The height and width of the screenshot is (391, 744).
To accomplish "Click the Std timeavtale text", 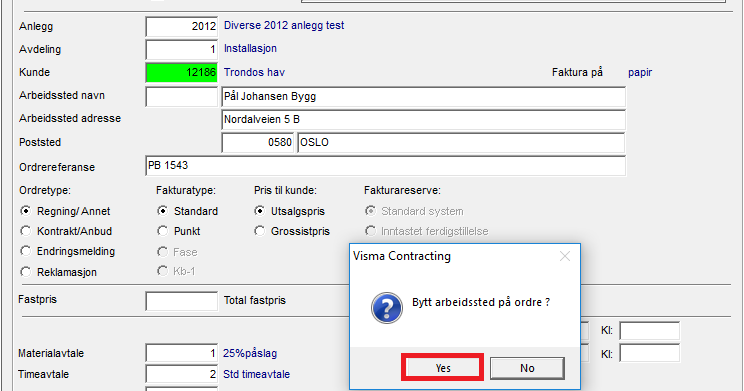I will pos(256,374).
